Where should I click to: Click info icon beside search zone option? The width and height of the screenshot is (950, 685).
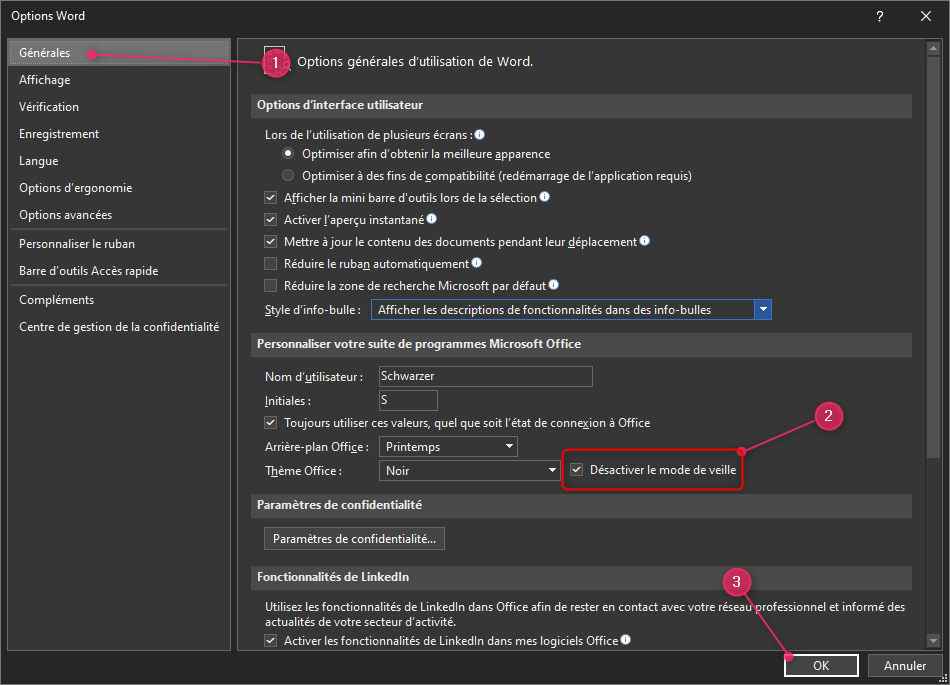point(554,285)
